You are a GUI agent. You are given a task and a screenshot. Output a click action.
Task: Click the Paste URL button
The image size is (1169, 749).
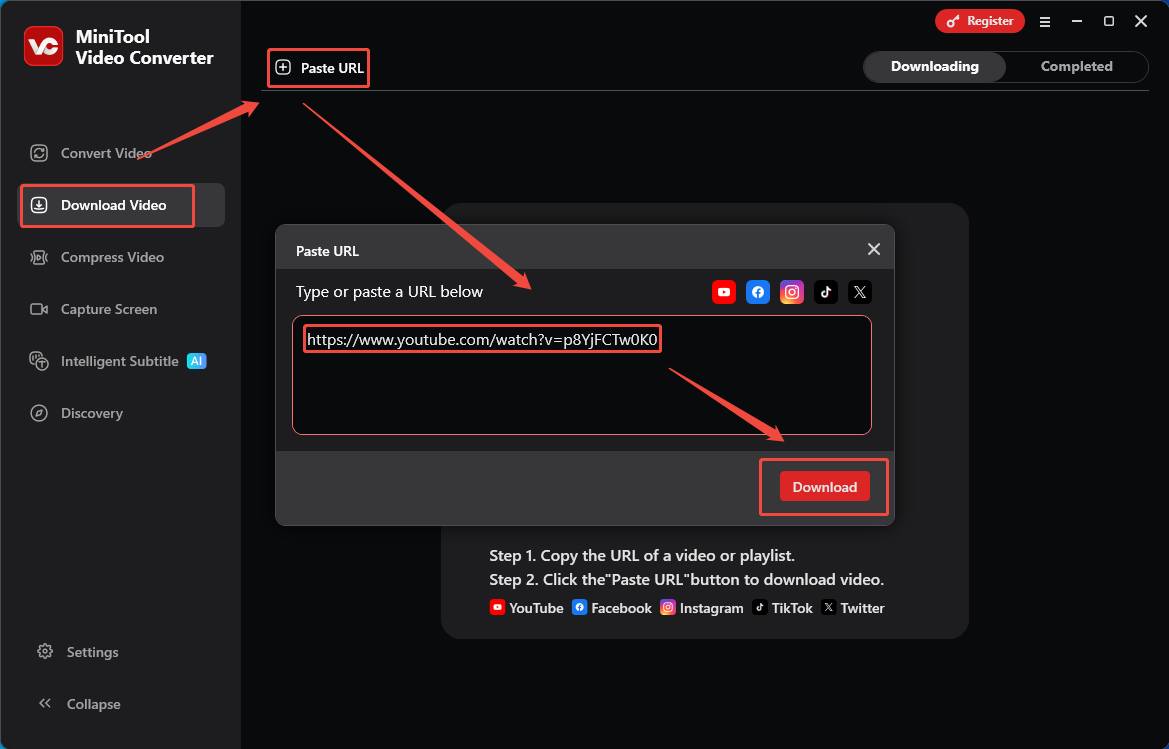pyautogui.click(x=318, y=67)
